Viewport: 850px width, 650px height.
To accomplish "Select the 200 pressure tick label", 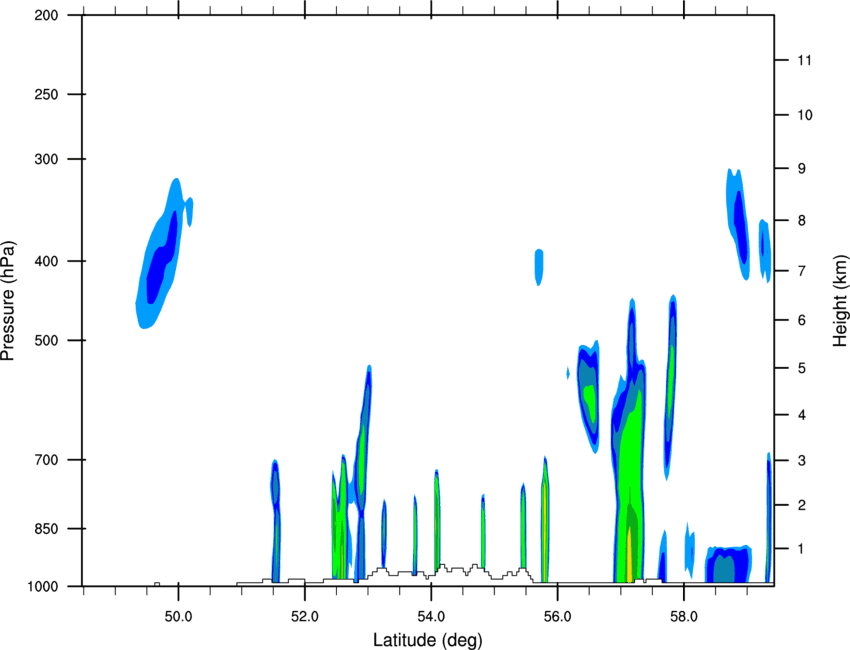I will [47, 15].
